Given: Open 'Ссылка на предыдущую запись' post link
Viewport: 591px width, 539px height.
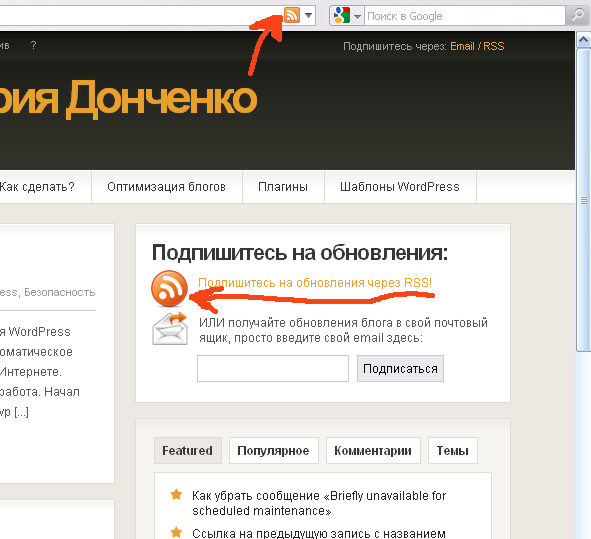Looking at the screenshot, I should click(319, 533).
